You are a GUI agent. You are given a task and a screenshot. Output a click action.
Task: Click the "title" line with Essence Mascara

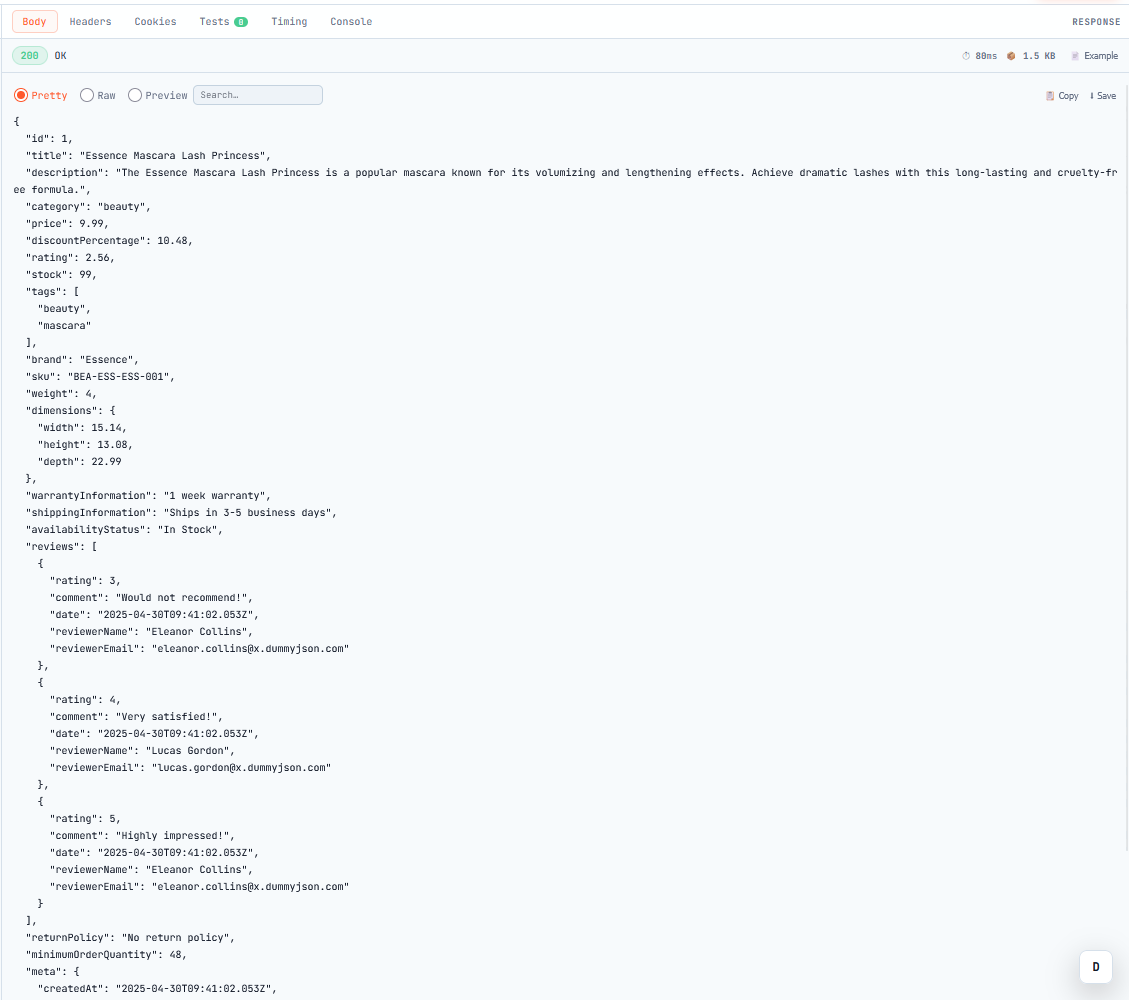pyautogui.click(x=148, y=156)
